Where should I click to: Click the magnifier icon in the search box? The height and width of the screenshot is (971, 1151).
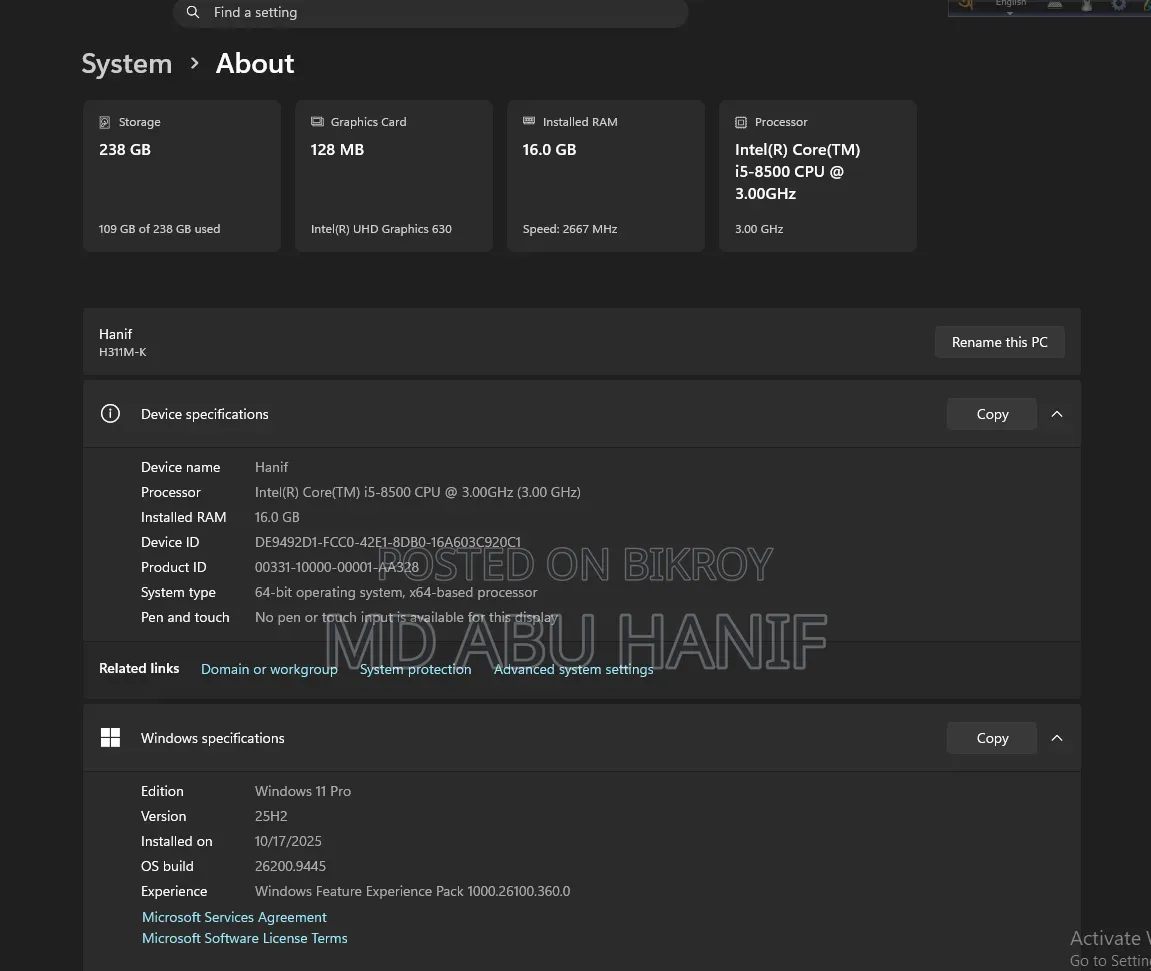click(192, 12)
